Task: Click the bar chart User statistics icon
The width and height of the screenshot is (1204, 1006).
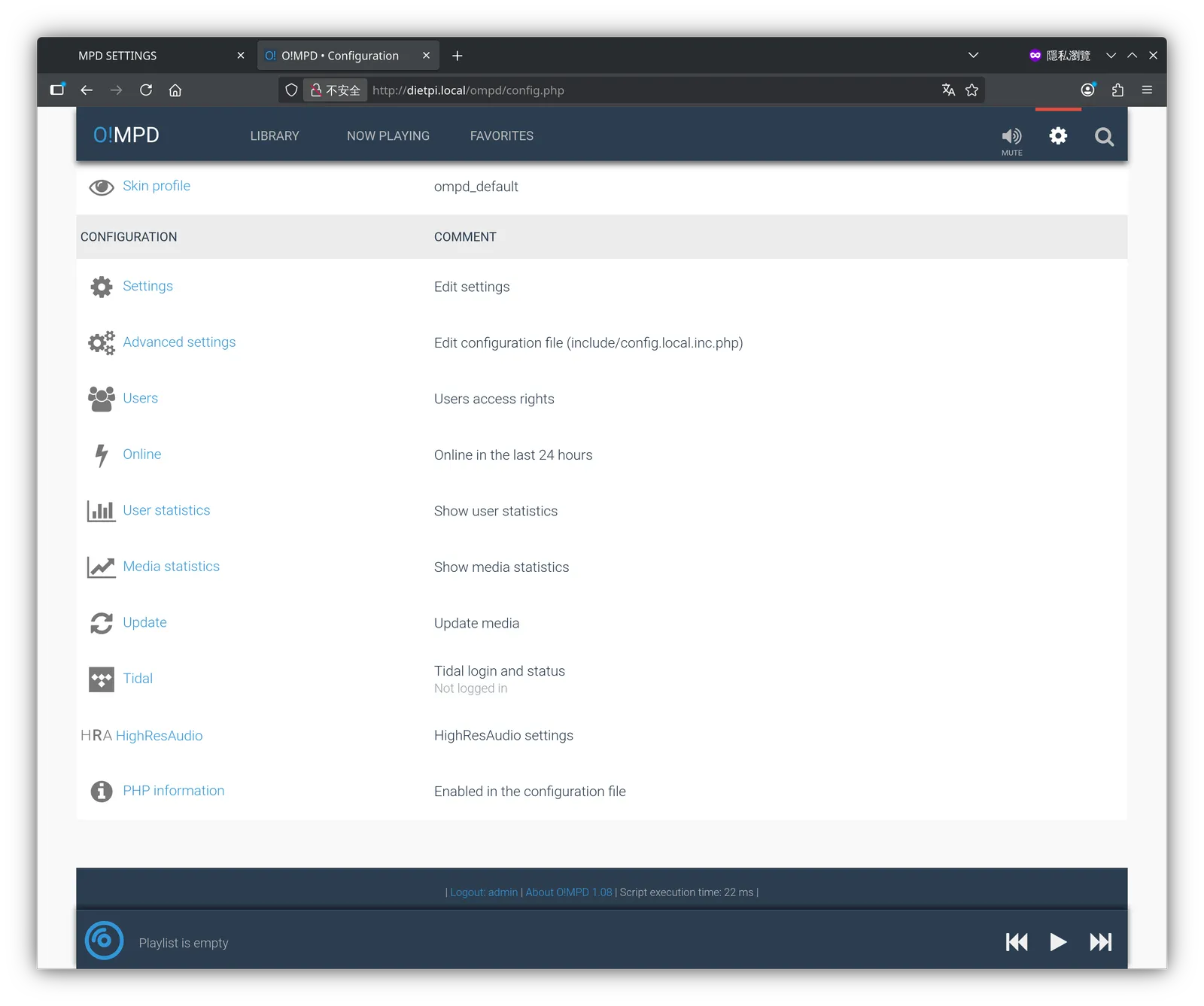Action: 102,511
